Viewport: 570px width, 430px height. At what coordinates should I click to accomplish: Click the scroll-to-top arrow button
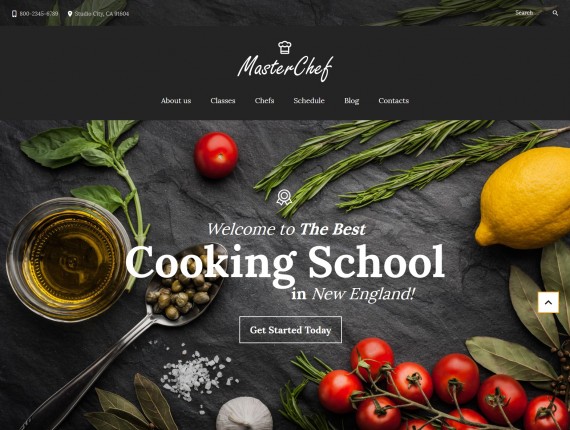click(x=548, y=302)
